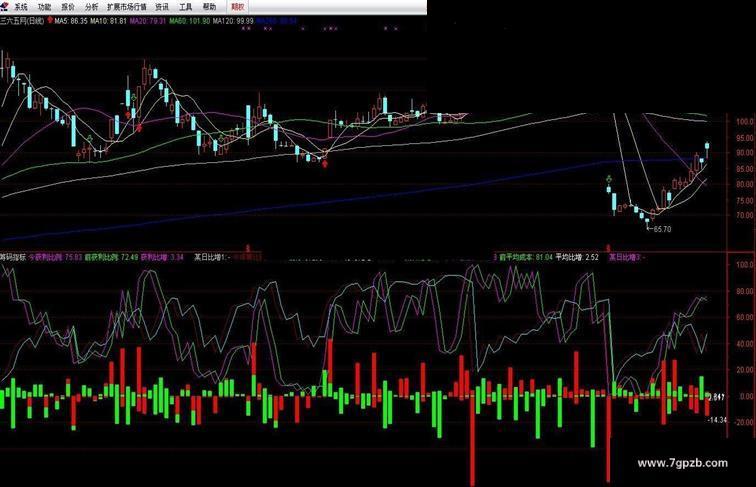Click the 前平均成本 81.04 value
The image size is (756, 487).
526,257
